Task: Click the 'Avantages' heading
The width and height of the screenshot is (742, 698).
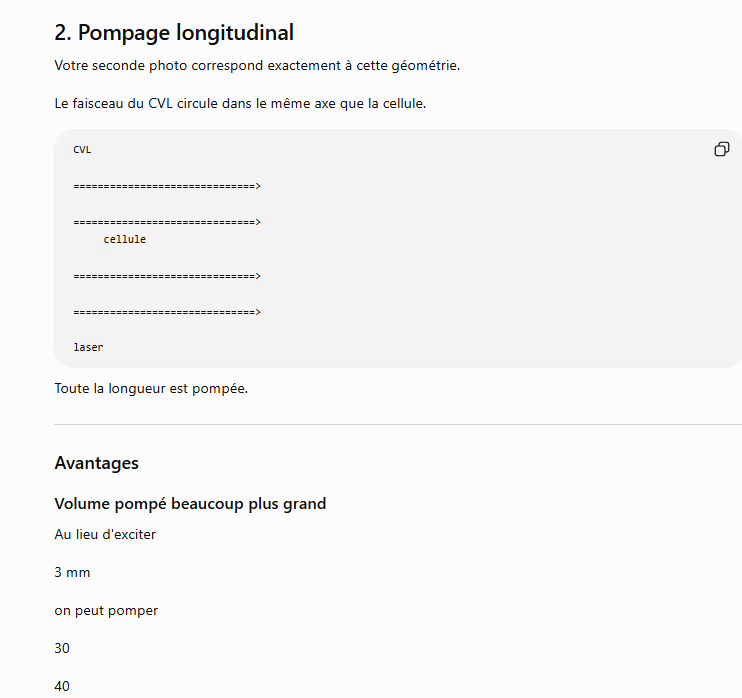Action: (x=97, y=463)
